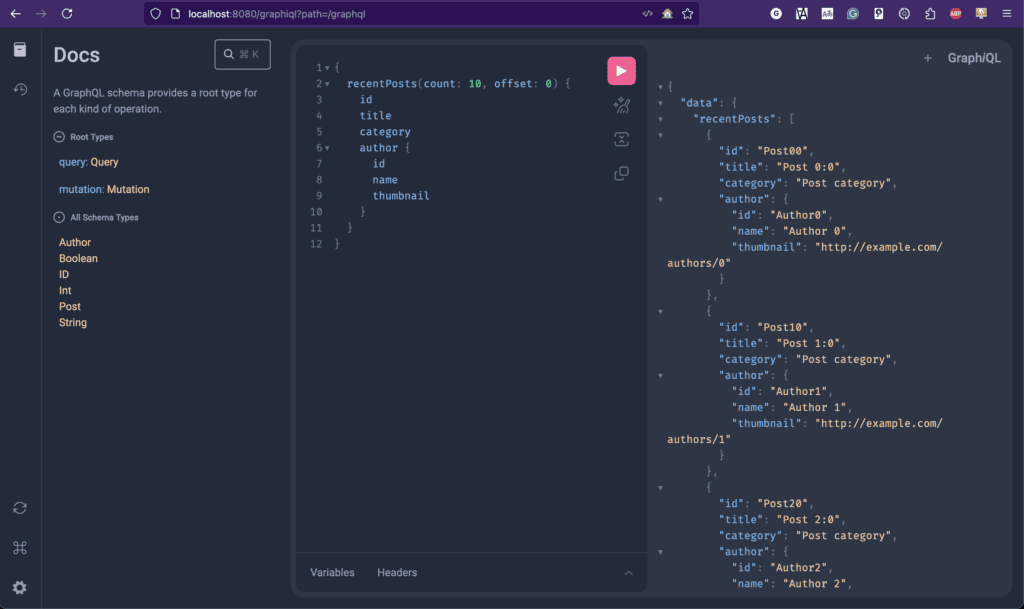
Task: Toggle the documentation explorer panel
Action: pos(19,48)
